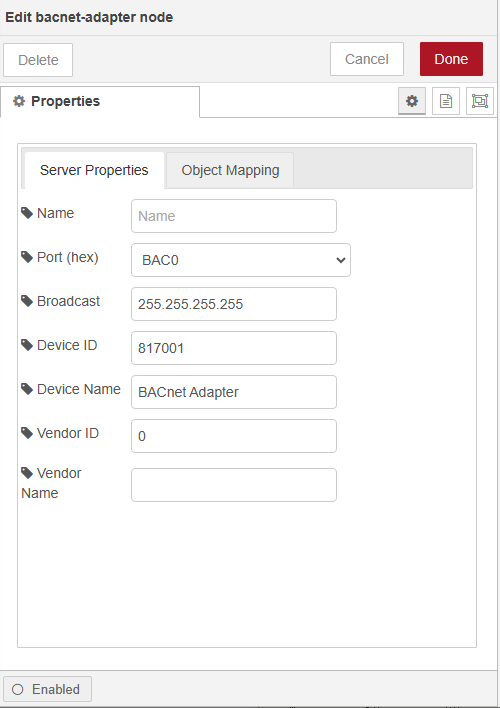This screenshot has height=708, width=500.
Task: Toggle the Enabled node state button
Action: tap(47, 689)
